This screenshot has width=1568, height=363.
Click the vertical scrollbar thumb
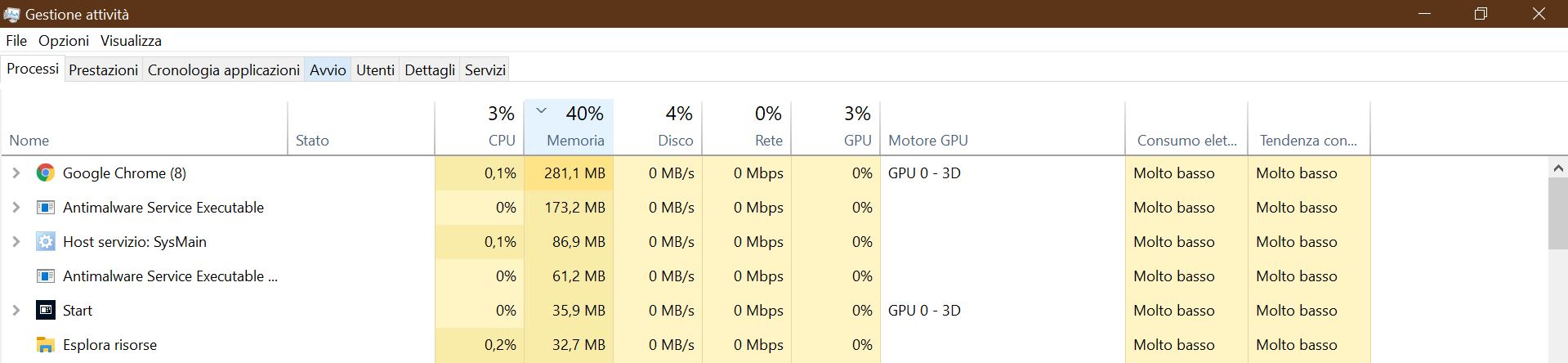point(1557,213)
